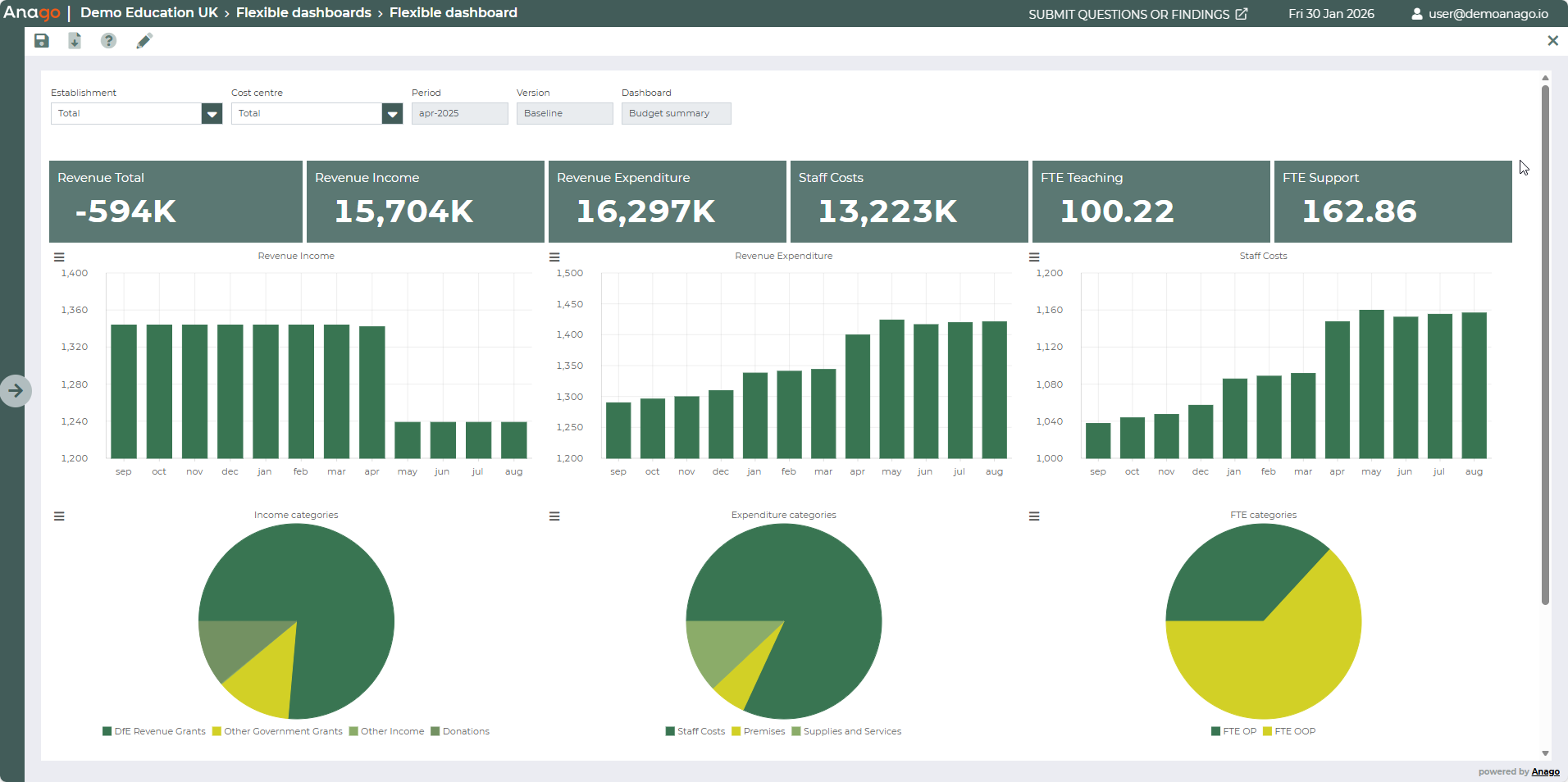This screenshot has height=782, width=1568.
Task: Click Submit Questions or Findings link
Action: coord(1137,14)
